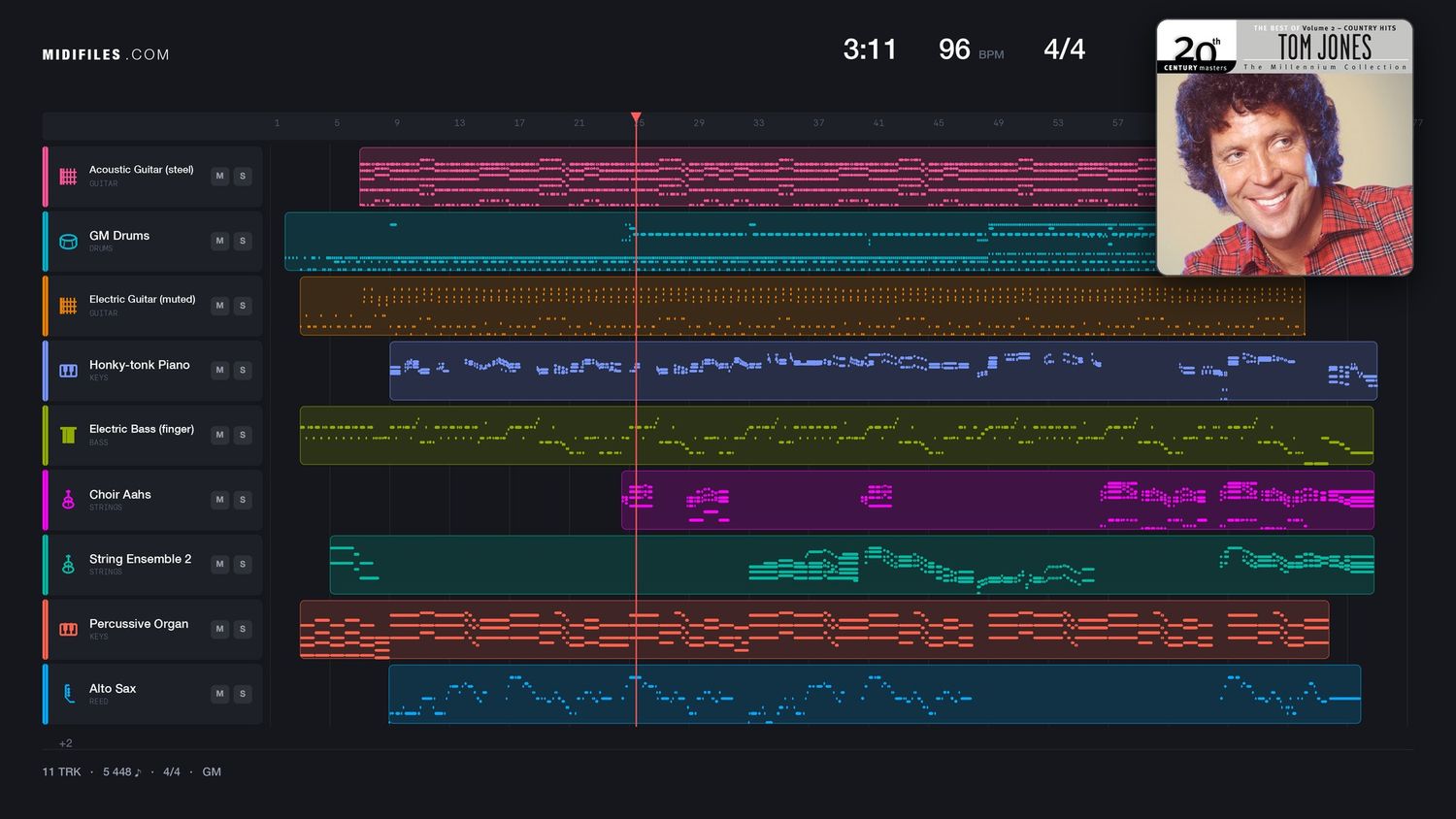The image size is (1456, 819).
Task: Click the 96 BPM tempo value
Action: coord(954,49)
